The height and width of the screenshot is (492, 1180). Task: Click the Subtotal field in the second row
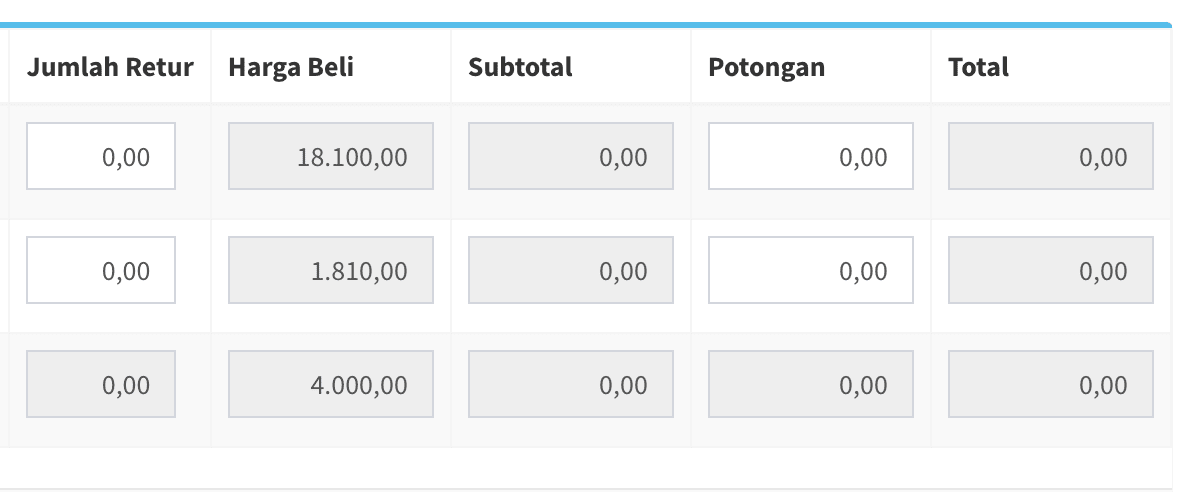(571, 270)
